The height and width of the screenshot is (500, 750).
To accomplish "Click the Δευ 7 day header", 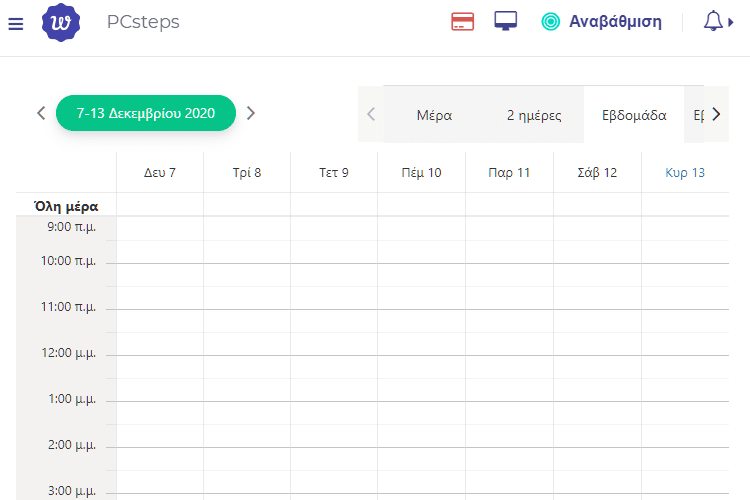I will coord(160,173).
